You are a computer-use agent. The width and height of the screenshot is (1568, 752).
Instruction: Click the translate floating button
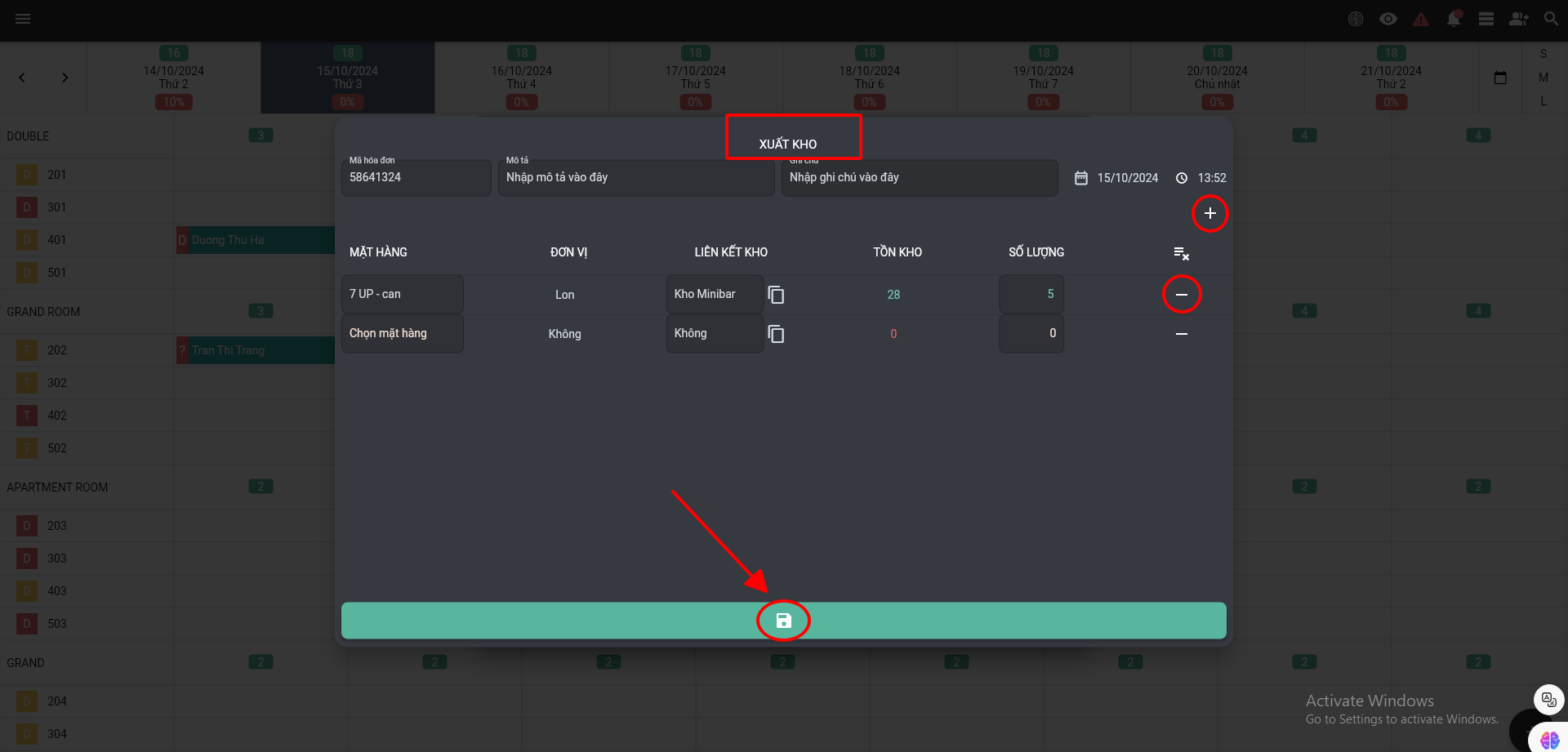pyautogui.click(x=1549, y=700)
